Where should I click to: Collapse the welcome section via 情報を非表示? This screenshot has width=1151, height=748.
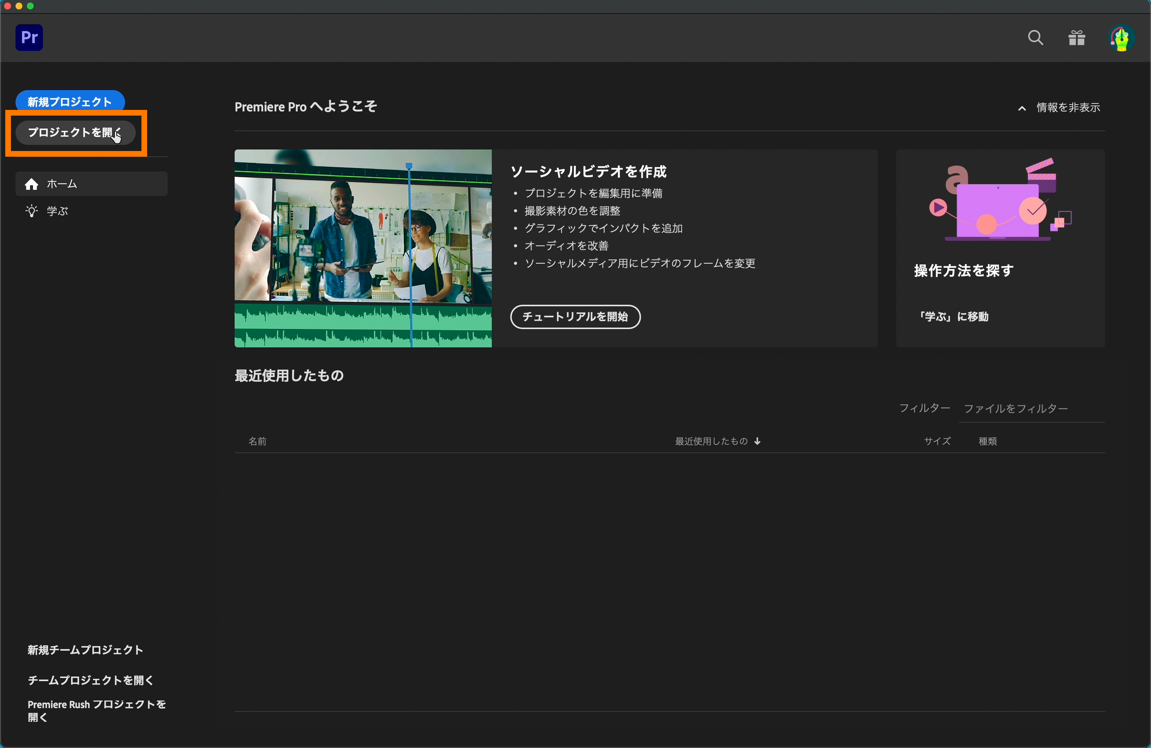[1059, 108]
